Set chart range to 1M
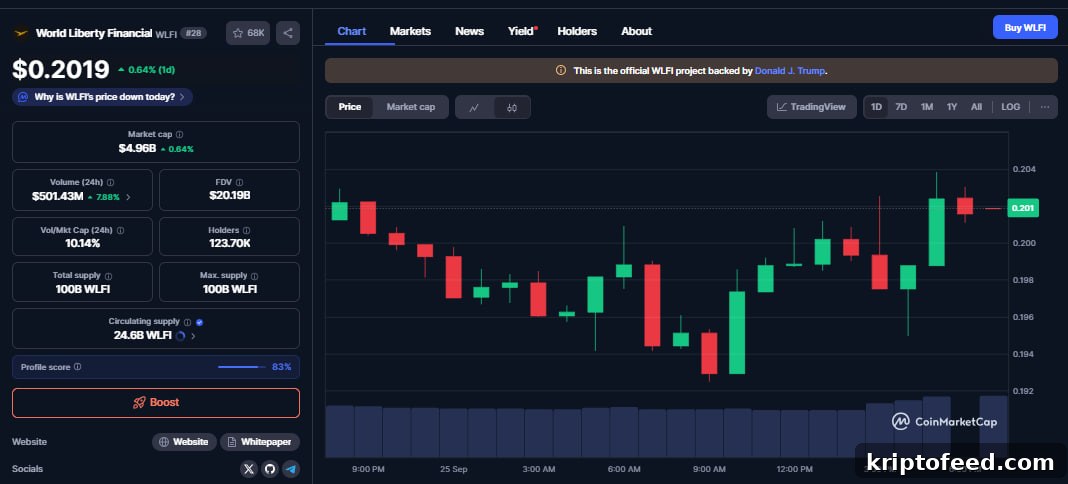This screenshot has width=1068, height=484. tap(926, 107)
